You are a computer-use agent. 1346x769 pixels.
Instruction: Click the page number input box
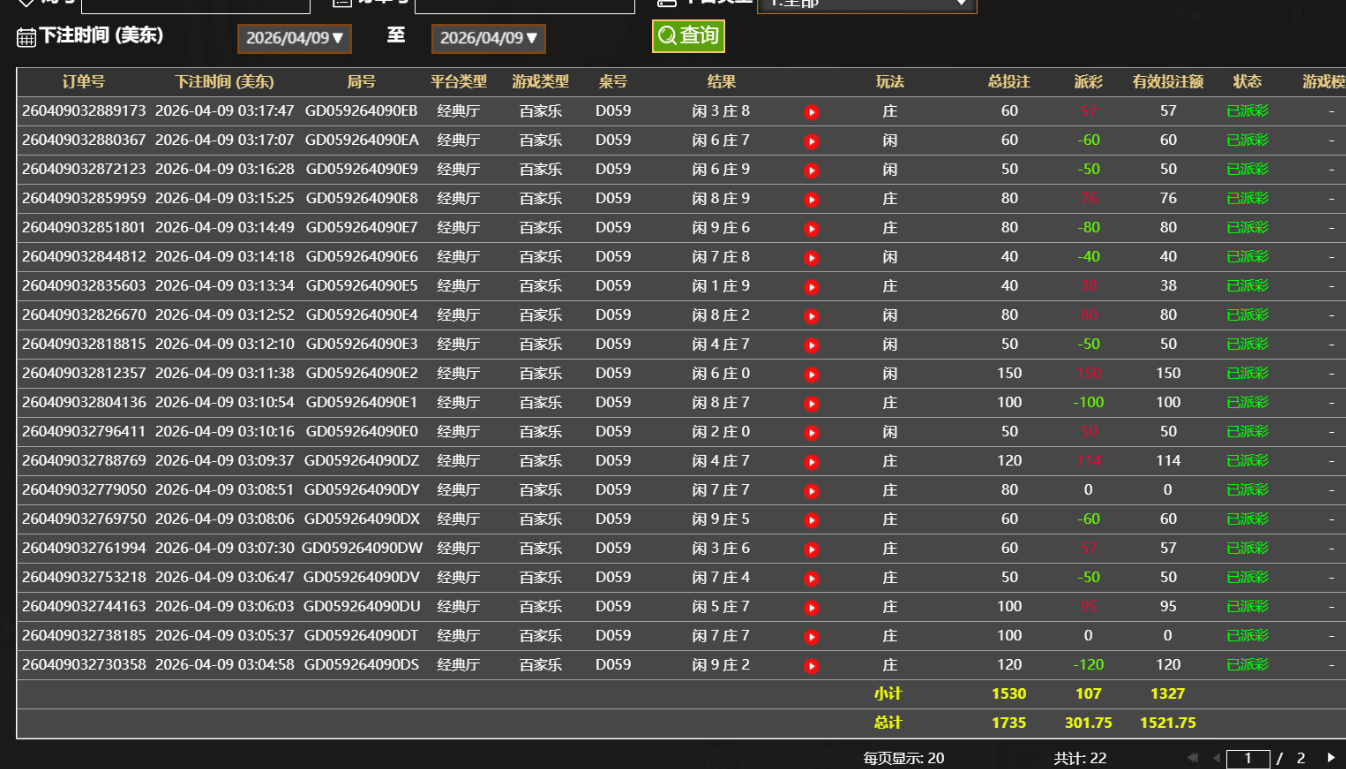(x=1247, y=759)
